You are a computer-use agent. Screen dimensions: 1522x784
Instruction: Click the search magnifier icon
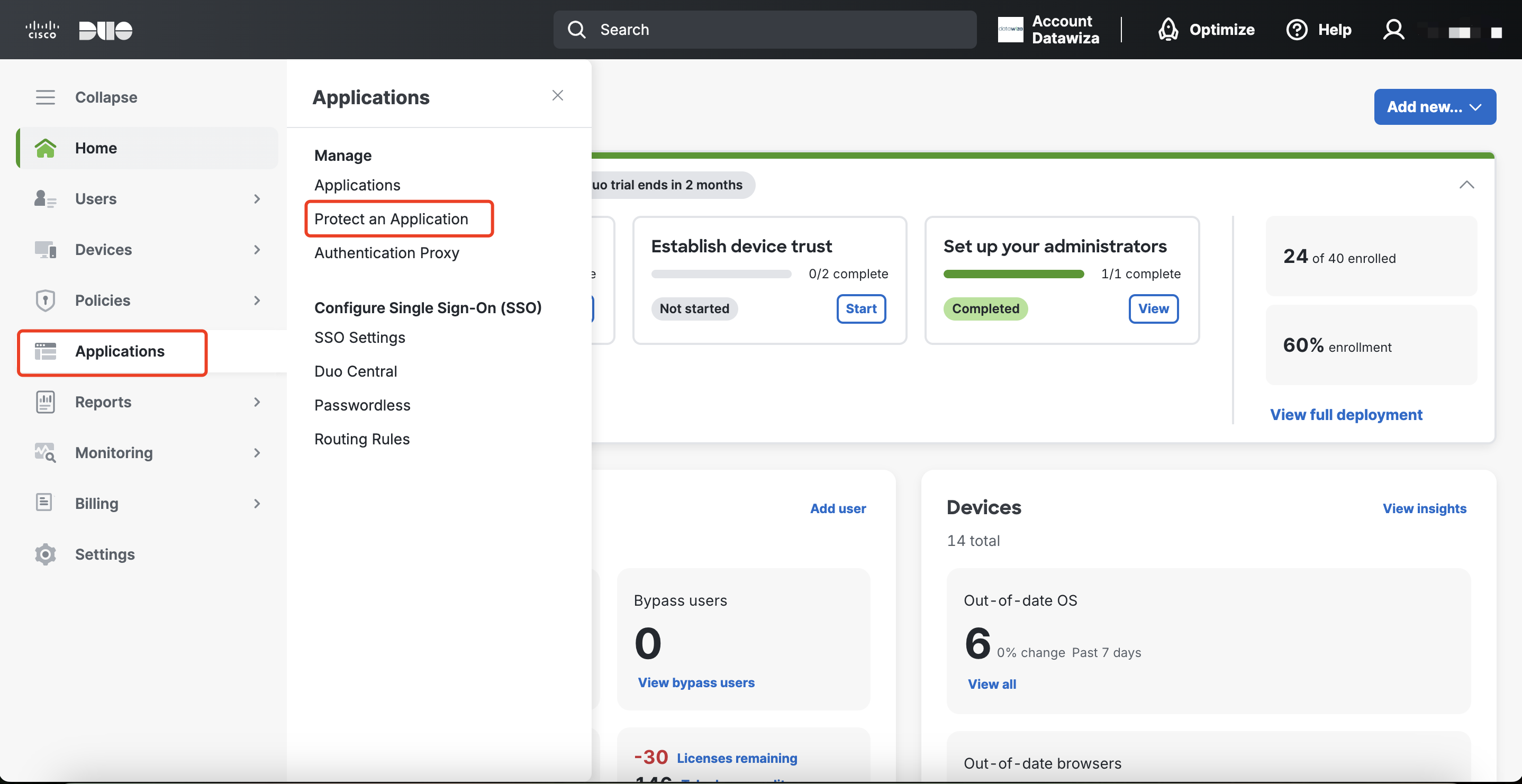(576, 30)
